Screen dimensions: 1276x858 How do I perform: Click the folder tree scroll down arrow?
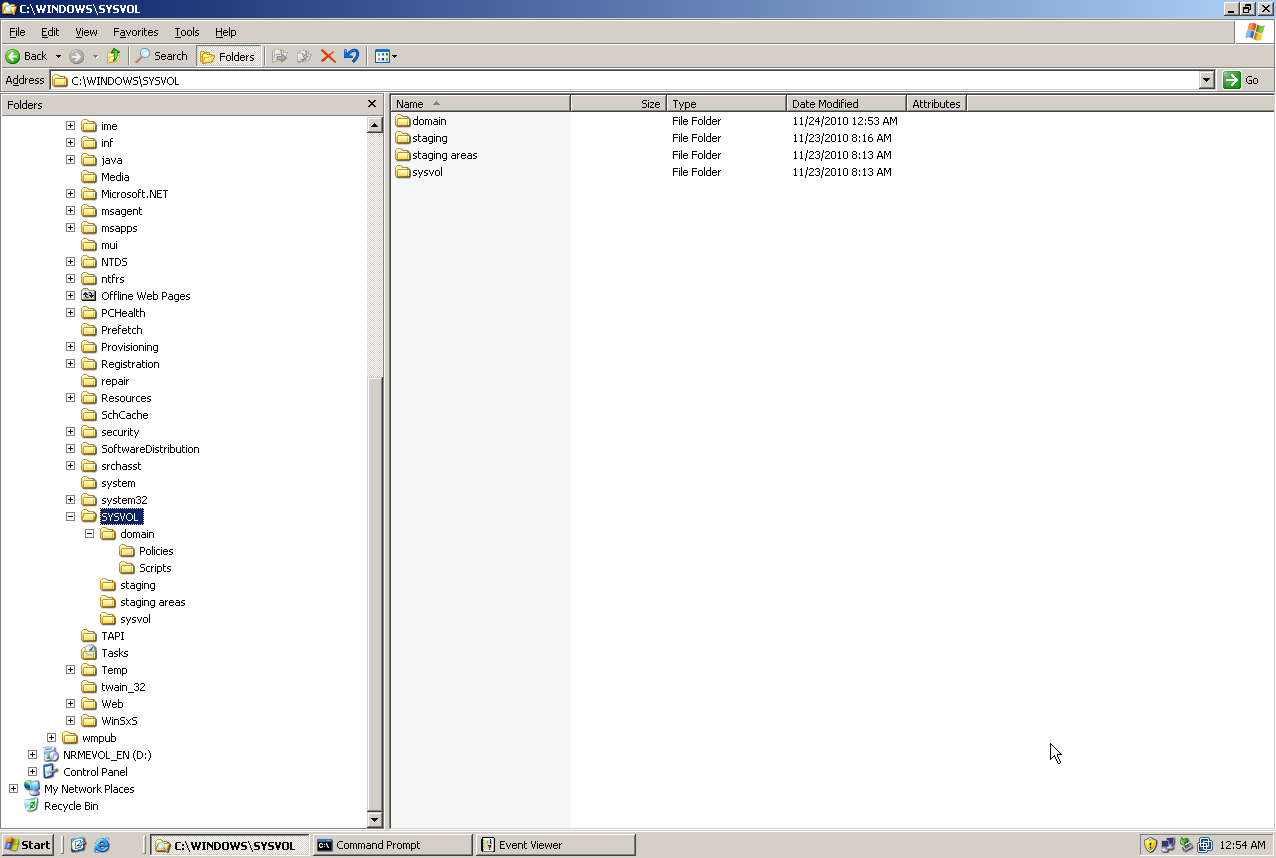click(x=375, y=820)
